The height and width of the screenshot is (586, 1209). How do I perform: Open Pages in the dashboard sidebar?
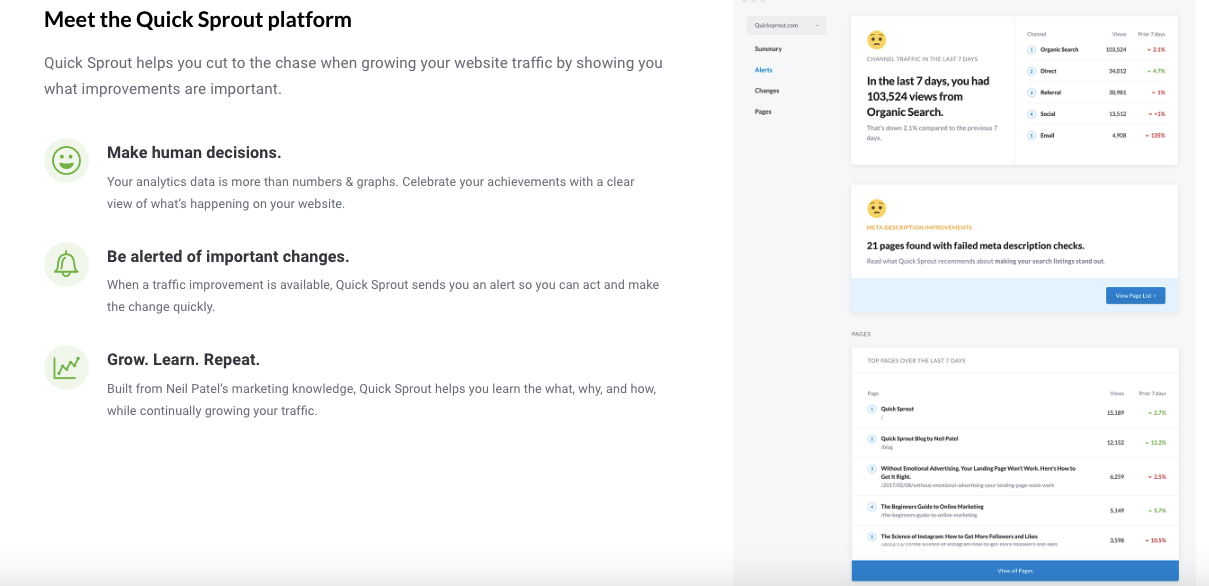click(763, 112)
